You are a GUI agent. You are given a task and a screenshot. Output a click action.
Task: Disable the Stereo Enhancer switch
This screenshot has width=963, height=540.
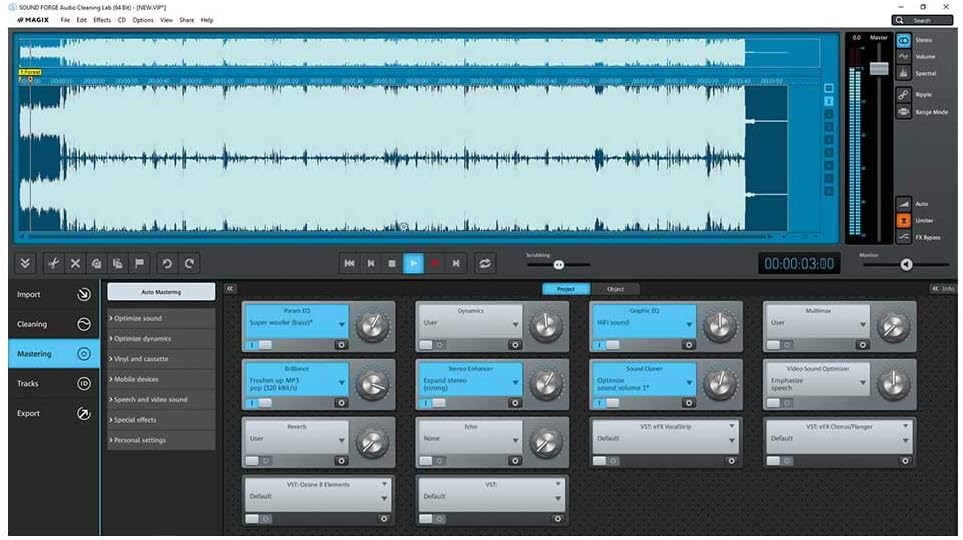coord(431,402)
